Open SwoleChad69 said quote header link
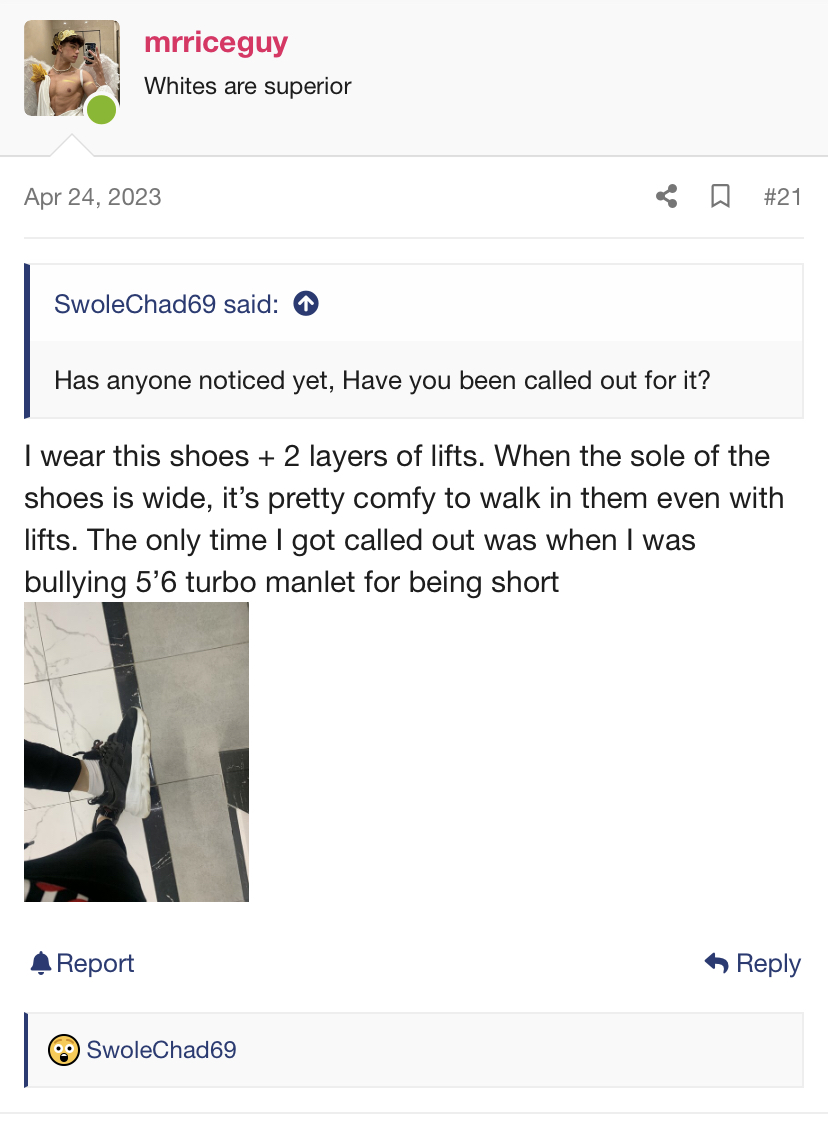828x1123 pixels. click(166, 304)
